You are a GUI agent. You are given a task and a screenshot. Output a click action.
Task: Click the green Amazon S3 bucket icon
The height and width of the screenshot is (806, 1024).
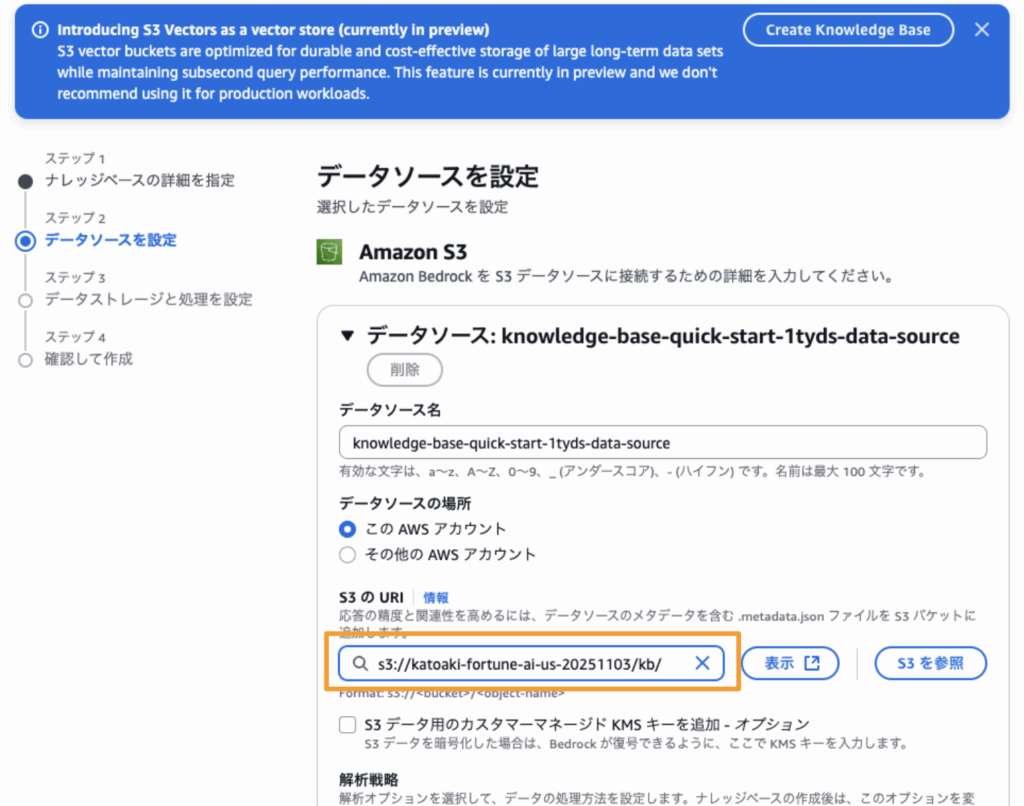(330, 252)
